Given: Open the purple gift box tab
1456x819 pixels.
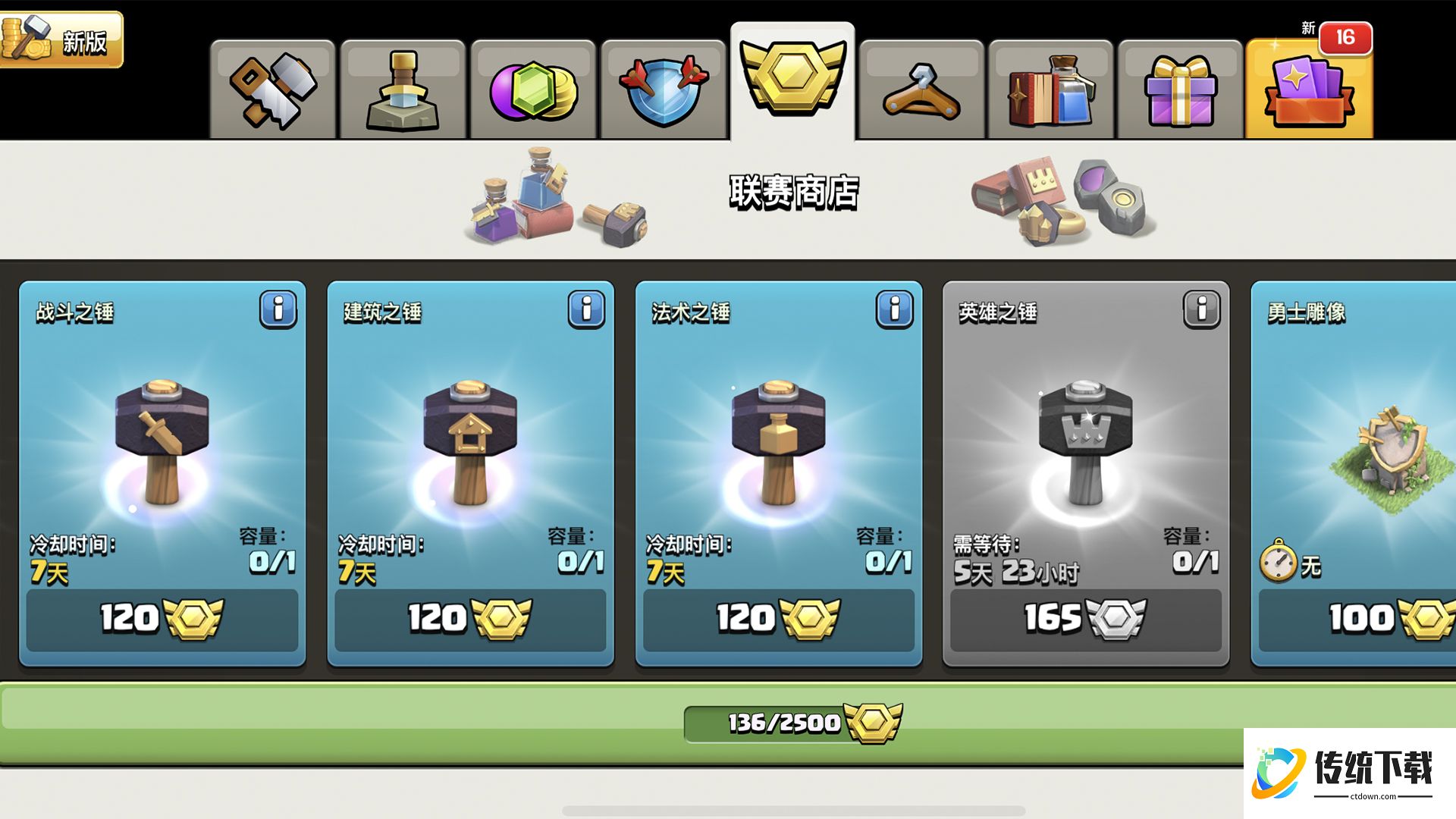Looking at the screenshot, I should pos(1181,89).
